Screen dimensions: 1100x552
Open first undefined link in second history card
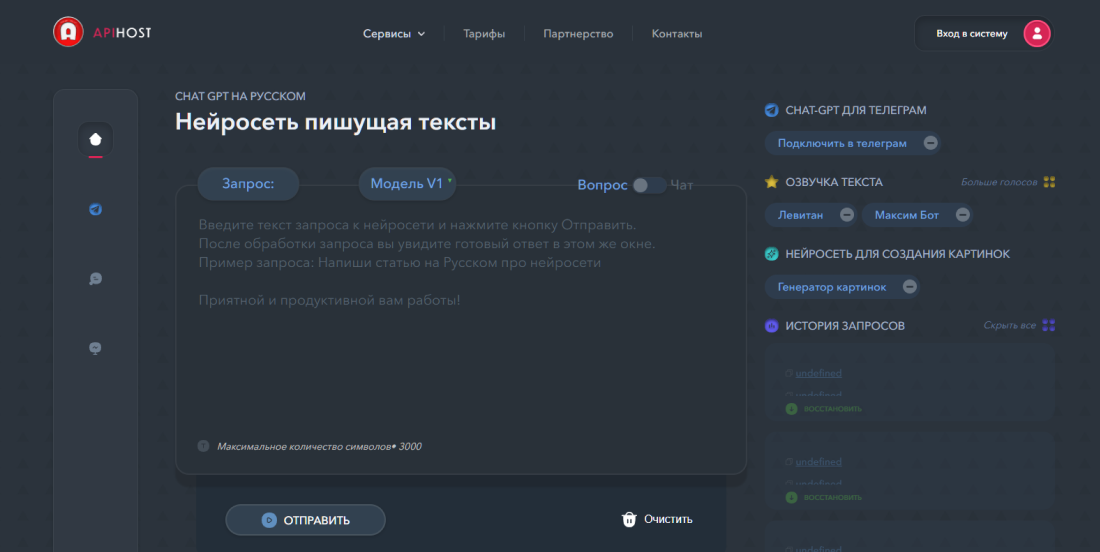click(x=818, y=462)
